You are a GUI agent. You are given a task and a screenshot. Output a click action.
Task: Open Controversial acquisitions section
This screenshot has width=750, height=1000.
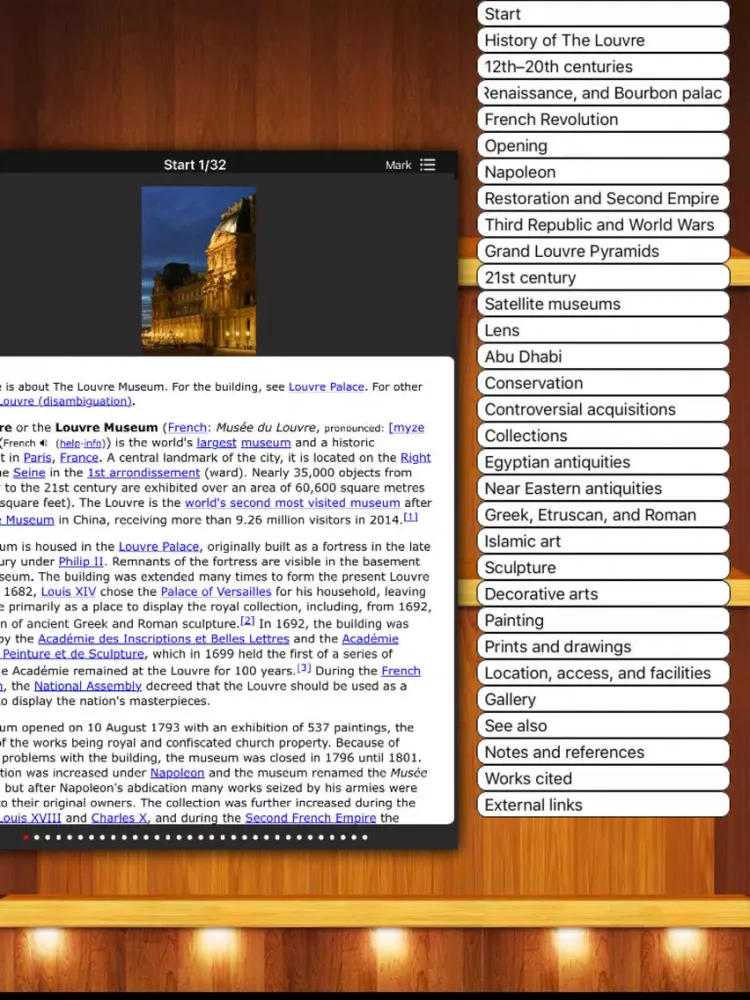tap(603, 409)
